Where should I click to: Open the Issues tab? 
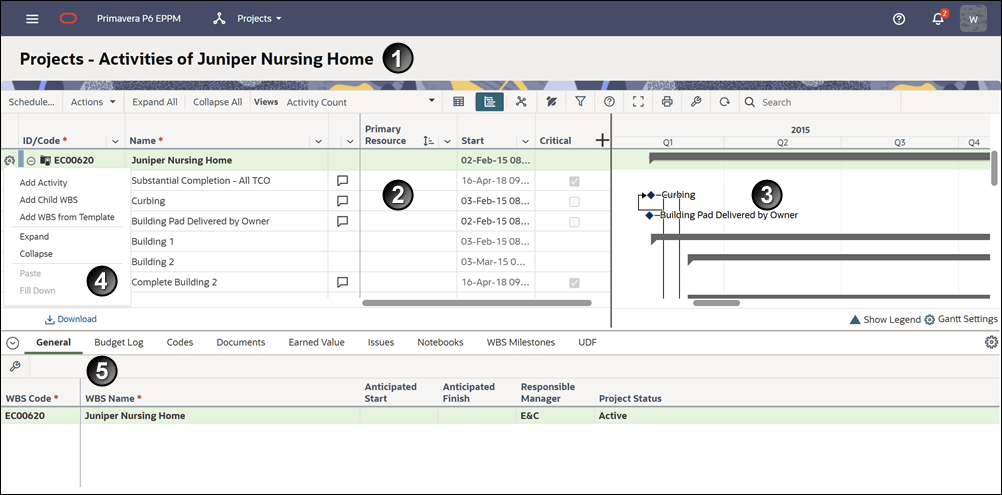tap(381, 342)
